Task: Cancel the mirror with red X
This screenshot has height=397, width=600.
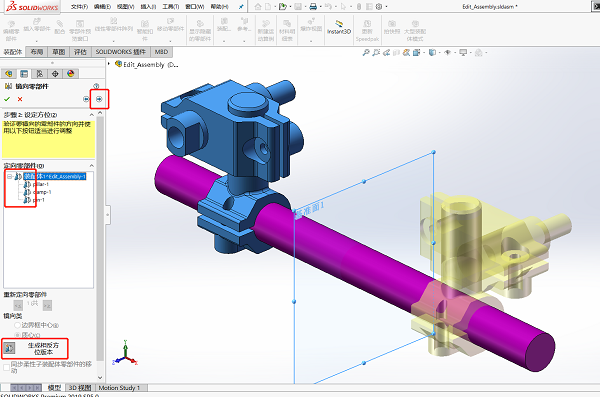Action: (x=20, y=99)
